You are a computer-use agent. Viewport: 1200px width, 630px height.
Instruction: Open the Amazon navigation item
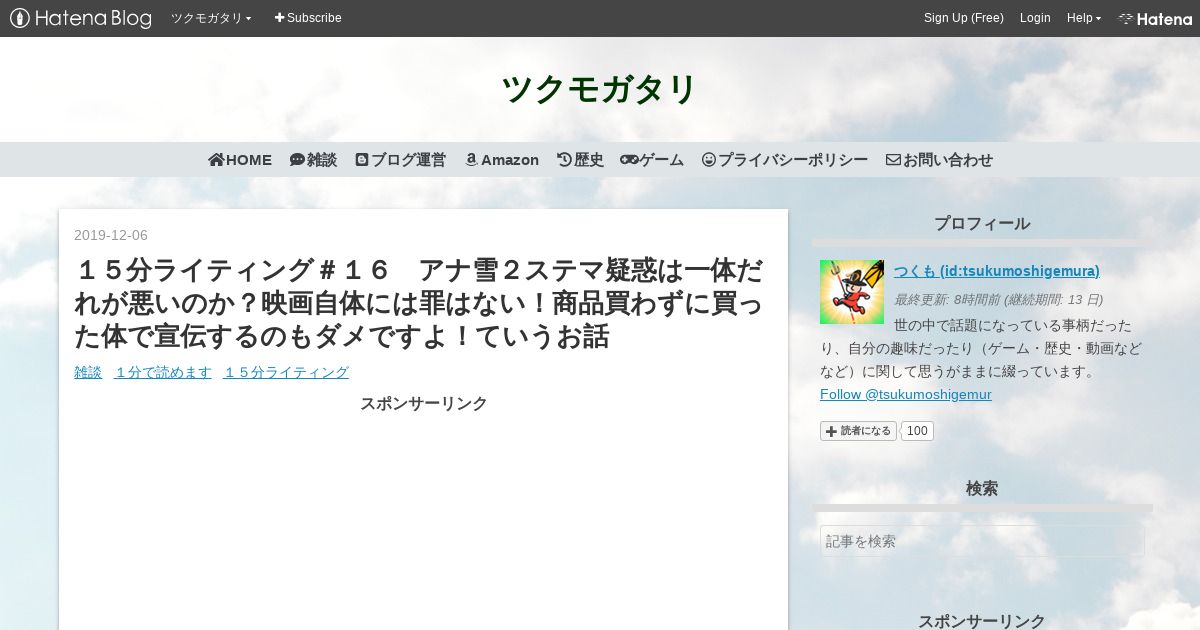click(x=501, y=160)
